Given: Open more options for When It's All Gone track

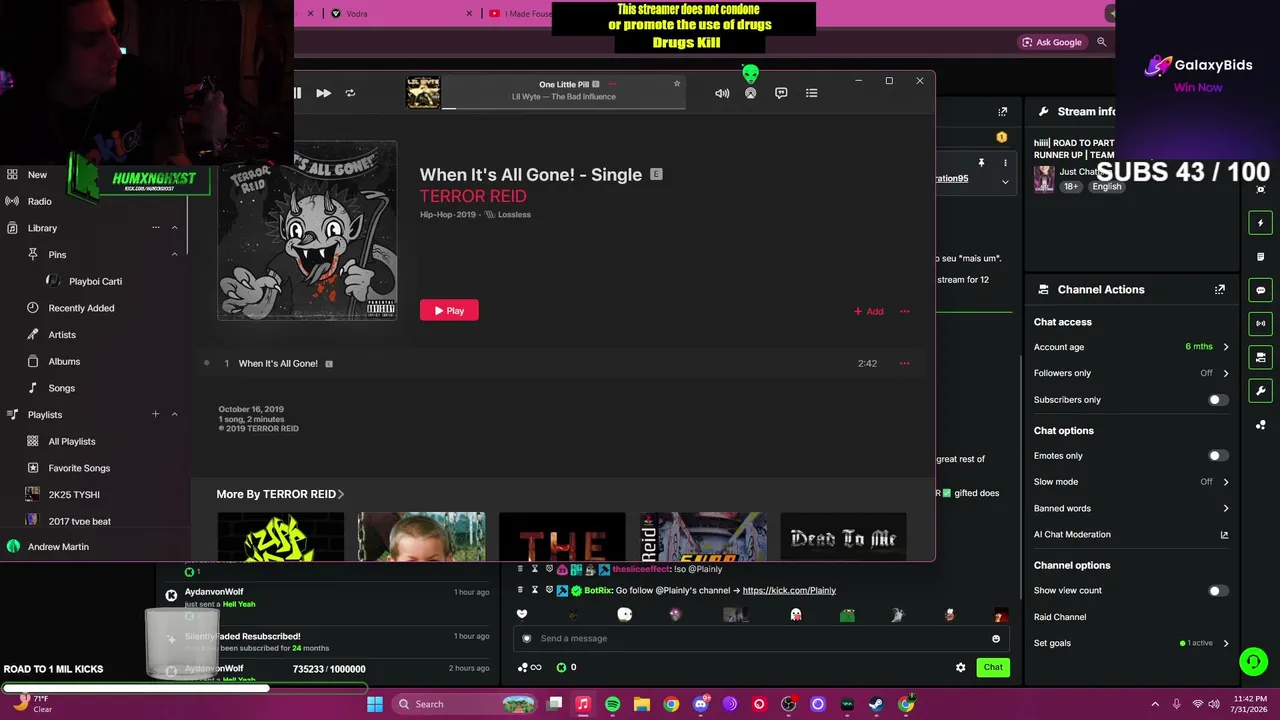Looking at the screenshot, I should (x=904, y=363).
